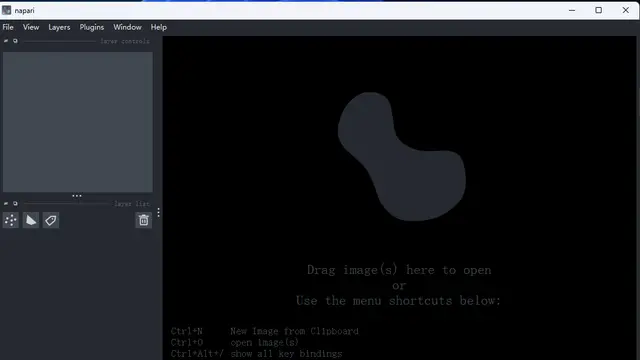The image size is (640, 360).
Task: Open the Layers menu
Action: 59,27
